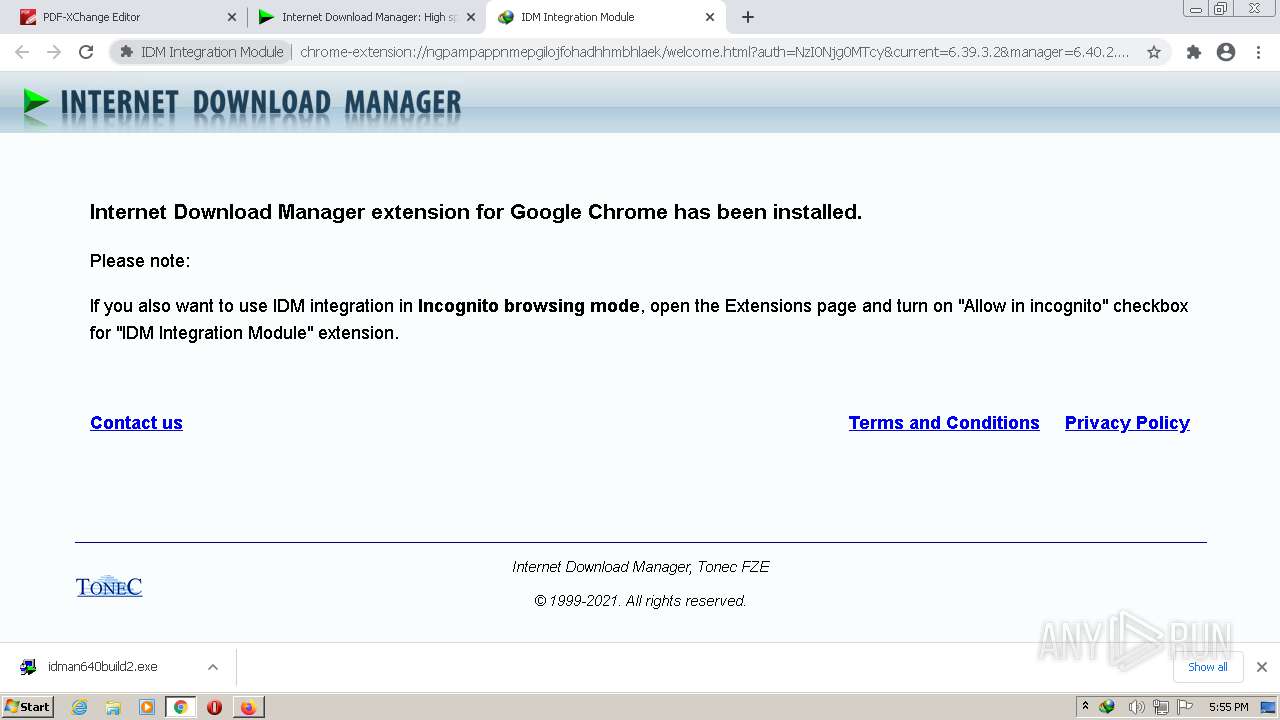Viewport: 1280px width, 720px height.
Task: Click the '© 1999-2021. All rights reserved.' text
Action: click(640, 601)
